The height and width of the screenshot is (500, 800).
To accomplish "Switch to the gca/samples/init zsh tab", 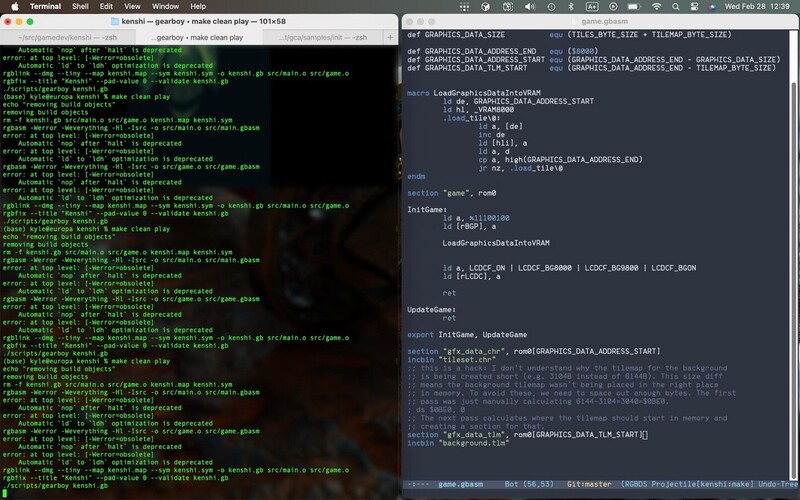I will (323, 37).
